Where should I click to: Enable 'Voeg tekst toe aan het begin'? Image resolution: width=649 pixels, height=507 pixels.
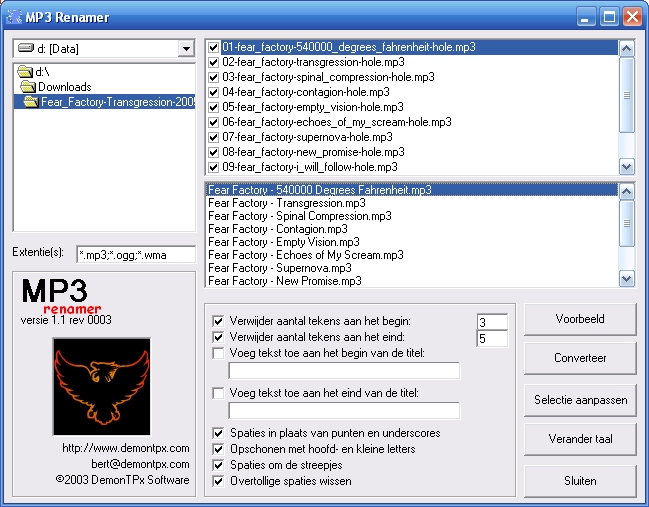tap(218, 353)
